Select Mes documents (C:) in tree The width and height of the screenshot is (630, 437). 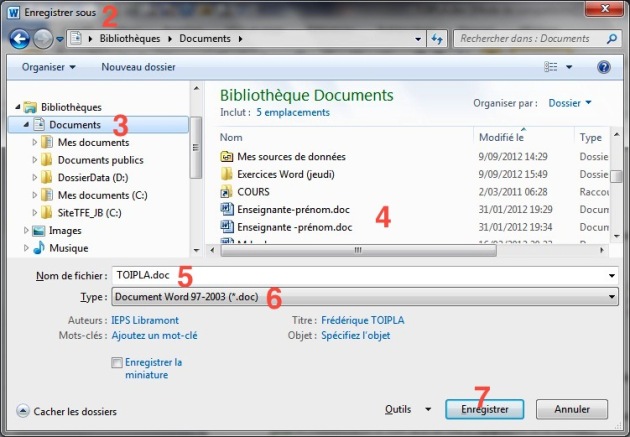click(x=102, y=195)
